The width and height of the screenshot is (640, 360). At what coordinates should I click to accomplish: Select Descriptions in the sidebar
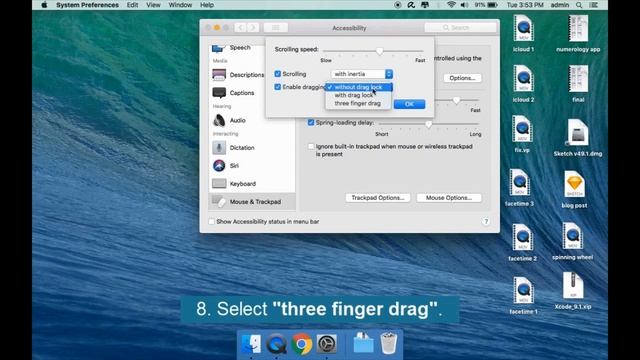click(247, 75)
